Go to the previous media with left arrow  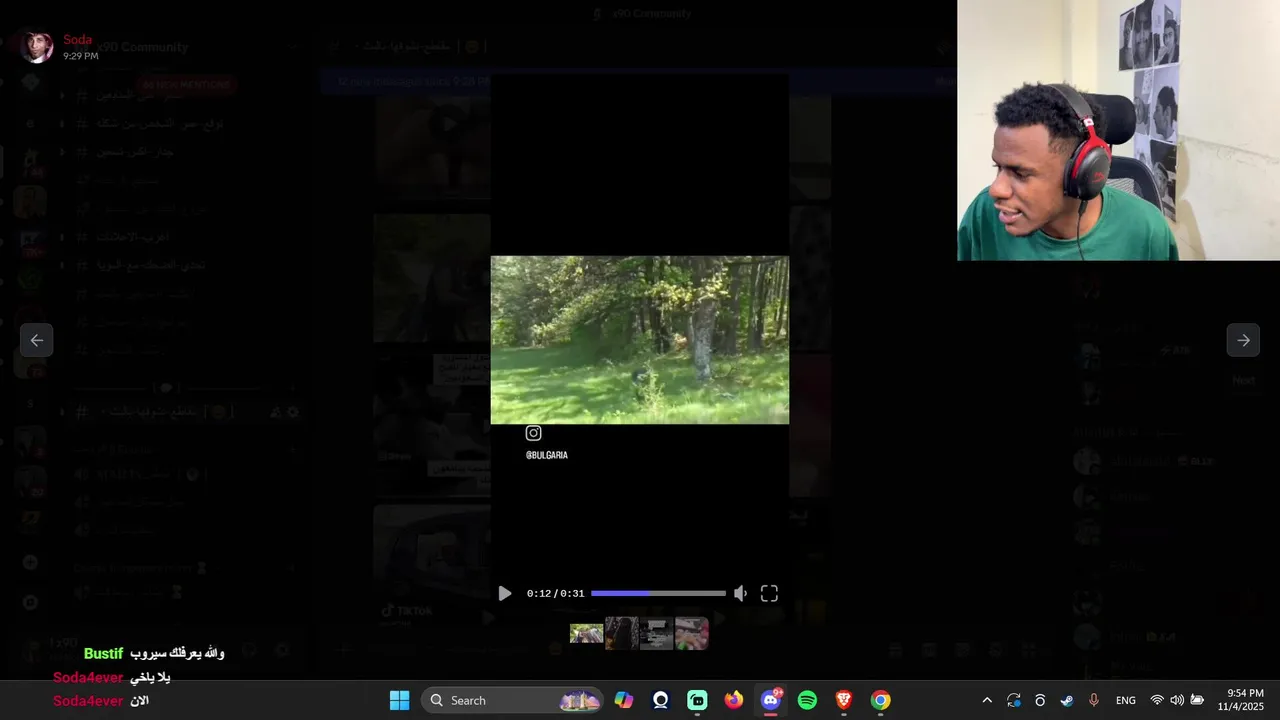tap(37, 340)
